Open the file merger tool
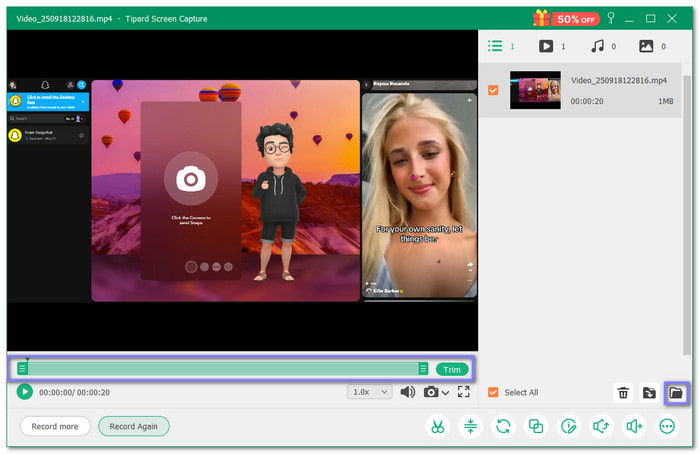The width and height of the screenshot is (700, 454). [536, 426]
